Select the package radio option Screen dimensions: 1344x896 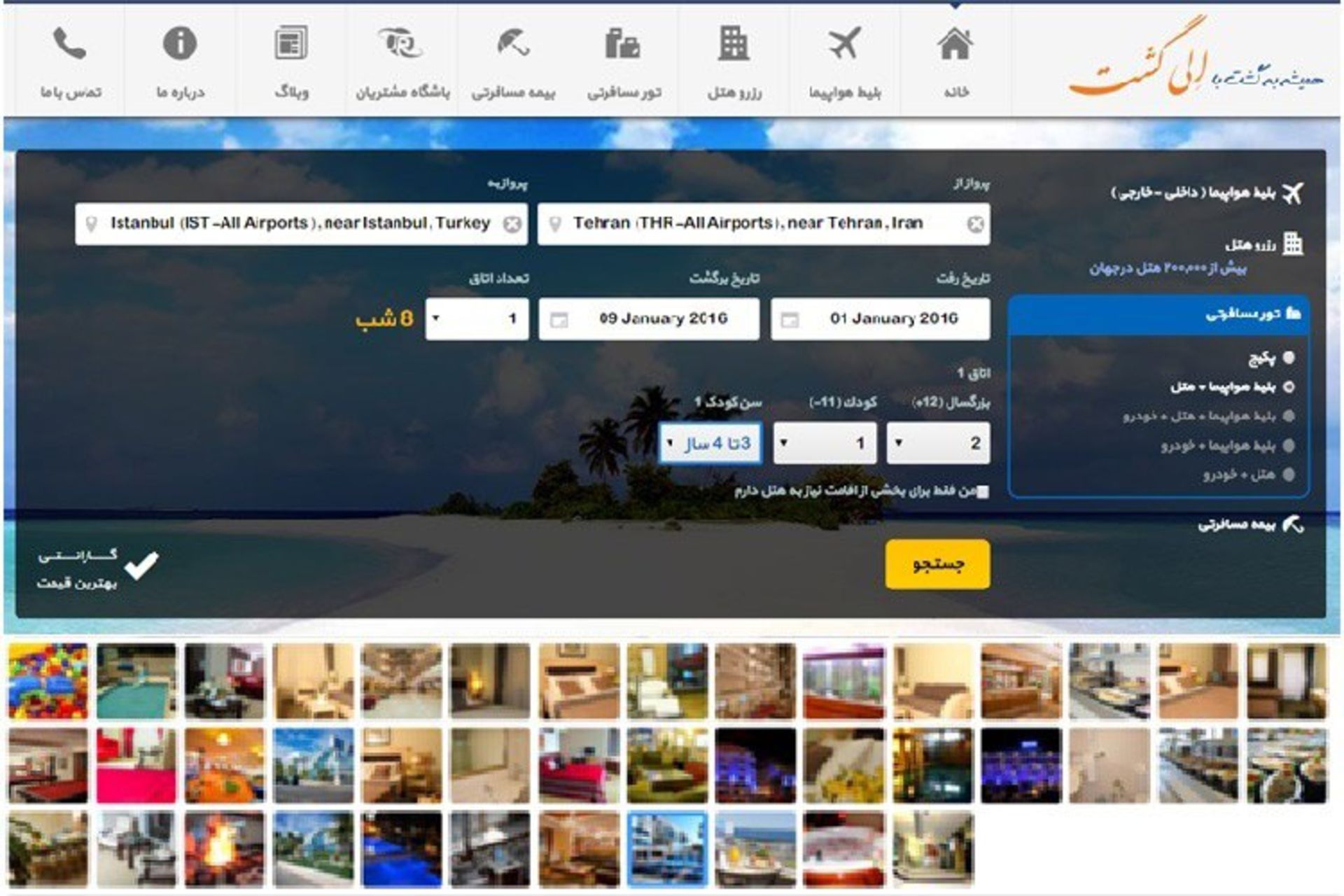[1289, 358]
